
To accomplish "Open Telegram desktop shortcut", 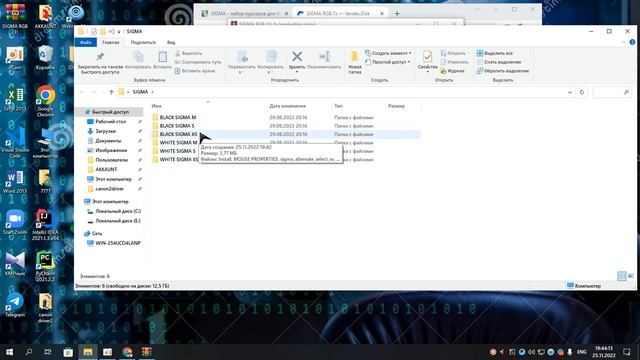I will [15, 305].
